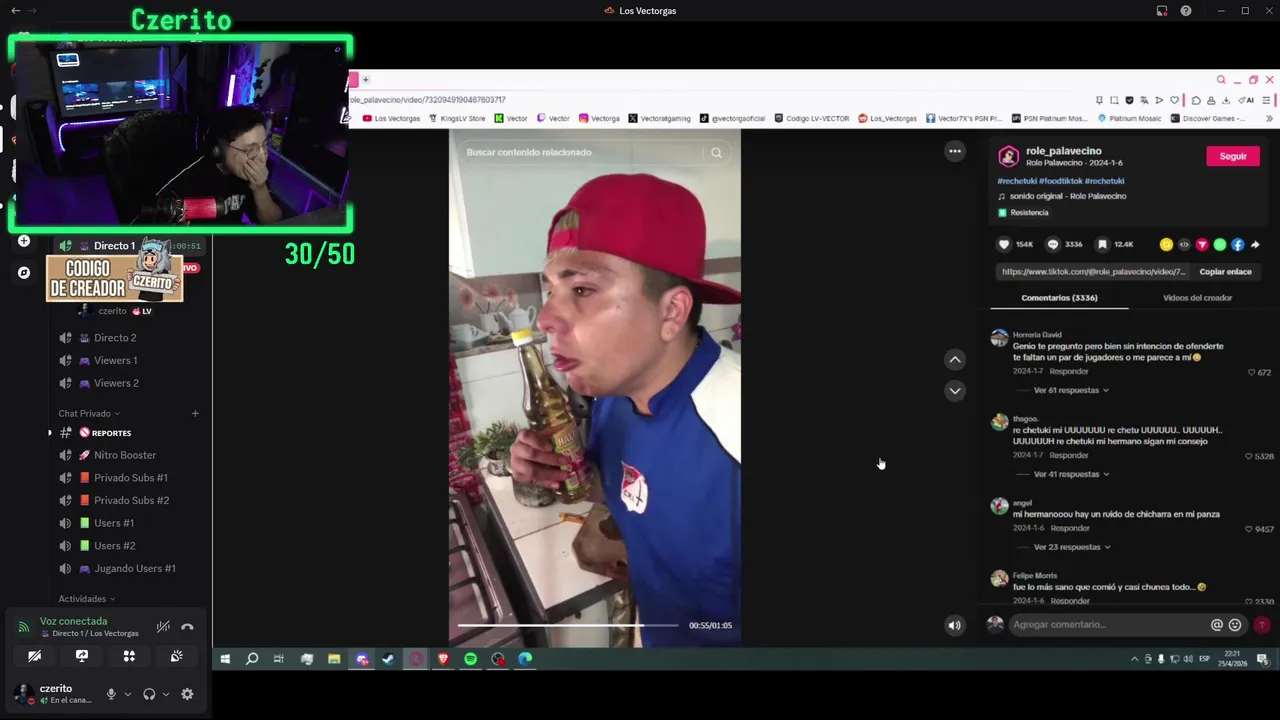The image size is (1280, 720).
Task: Mute the TikTok video volume
Action: pyautogui.click(x=954, y=626)
